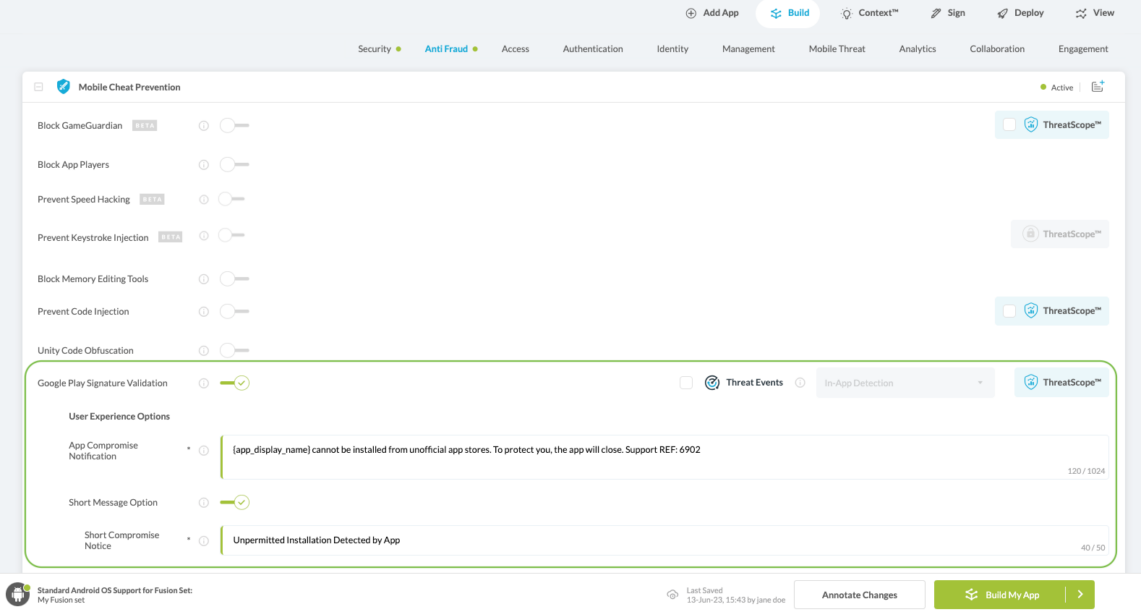Click the add-note icon next to Active status
Screen dimensions: 1141x612
1097,87
